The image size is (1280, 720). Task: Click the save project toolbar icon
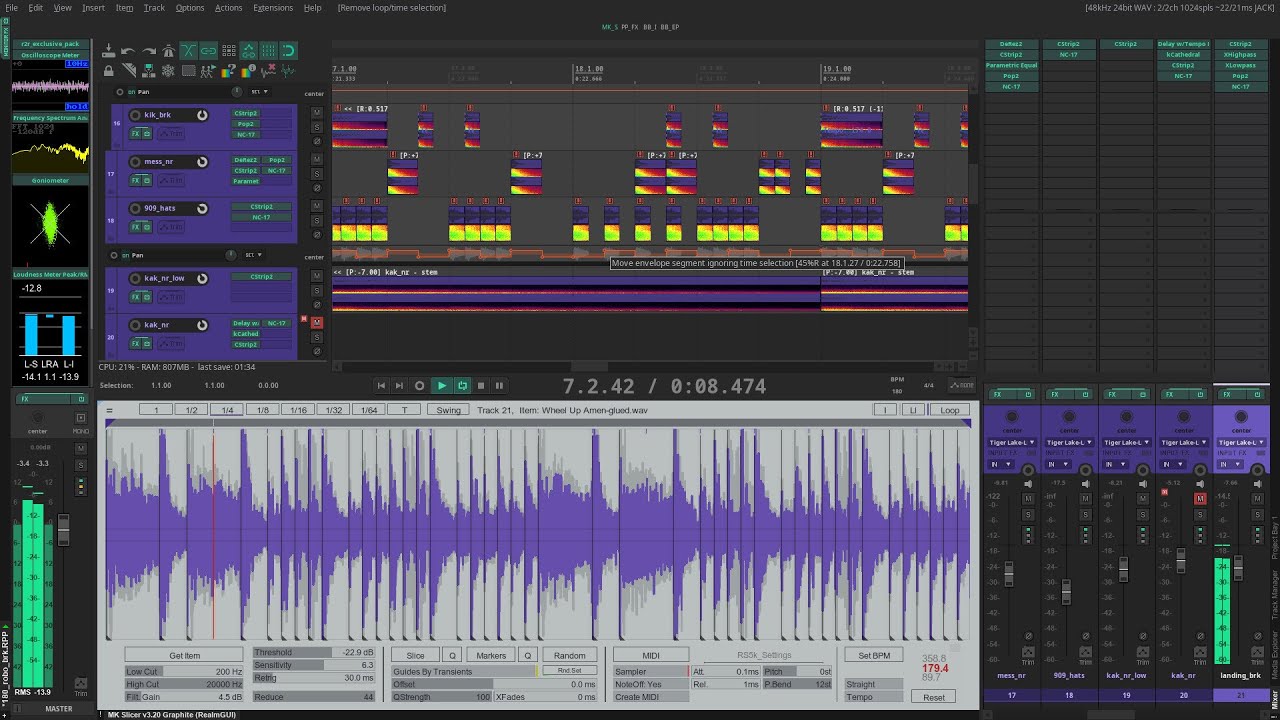(x=108, y=50)
